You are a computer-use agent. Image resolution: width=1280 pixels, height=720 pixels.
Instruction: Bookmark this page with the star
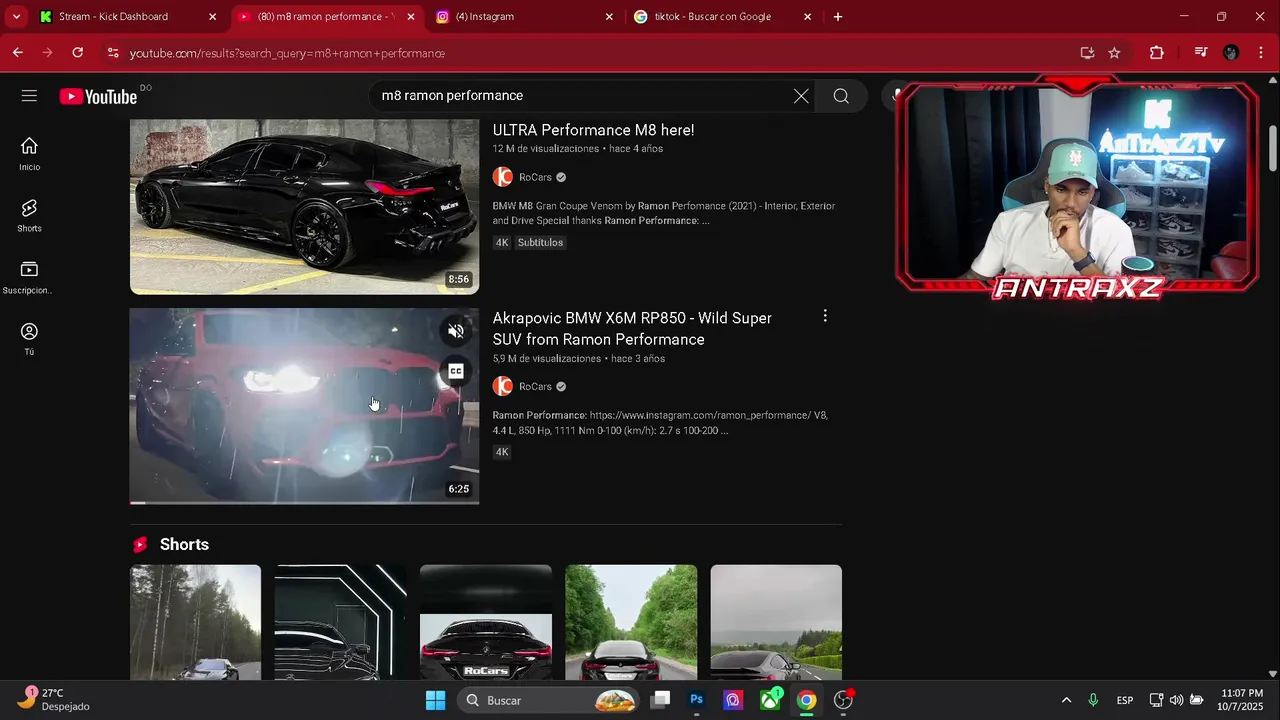pos(1114,53)
